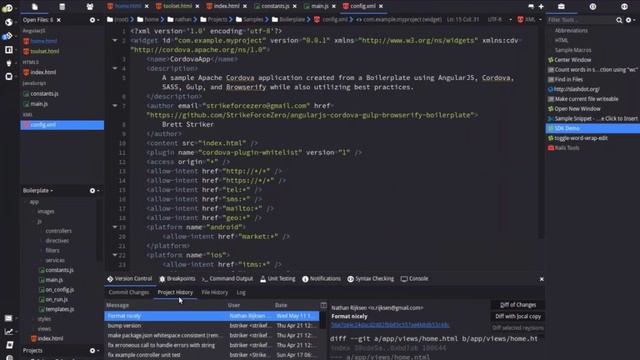Open the Console bottom tab
Image resolution: width=640 pixels, height=360 pixels.
click(414, 279)
